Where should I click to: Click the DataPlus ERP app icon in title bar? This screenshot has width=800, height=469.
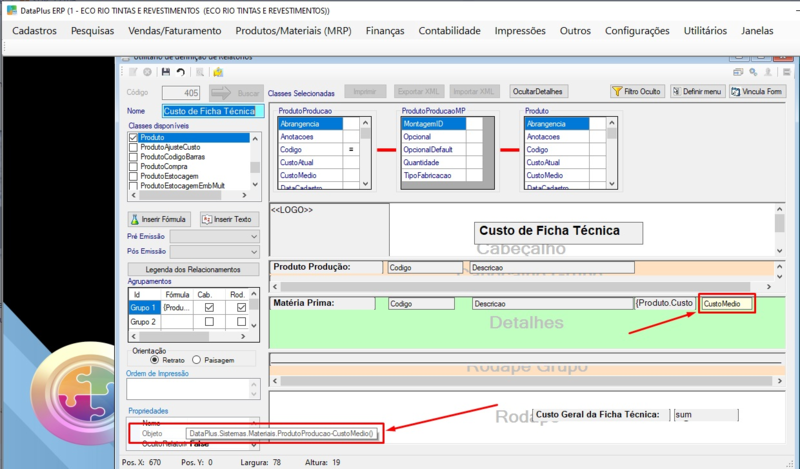click(11, 10)
